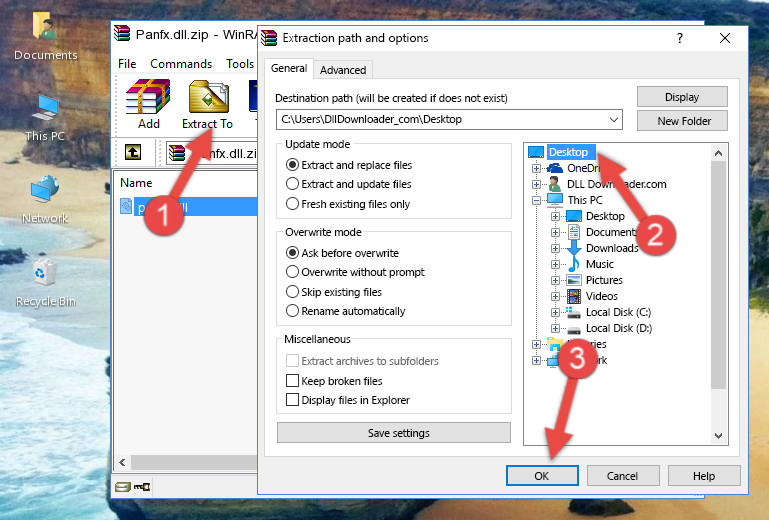The height and width of the screenshot is (520, 769).
Task: Select Skip existing files option
Action: click(x=292, y=292)
